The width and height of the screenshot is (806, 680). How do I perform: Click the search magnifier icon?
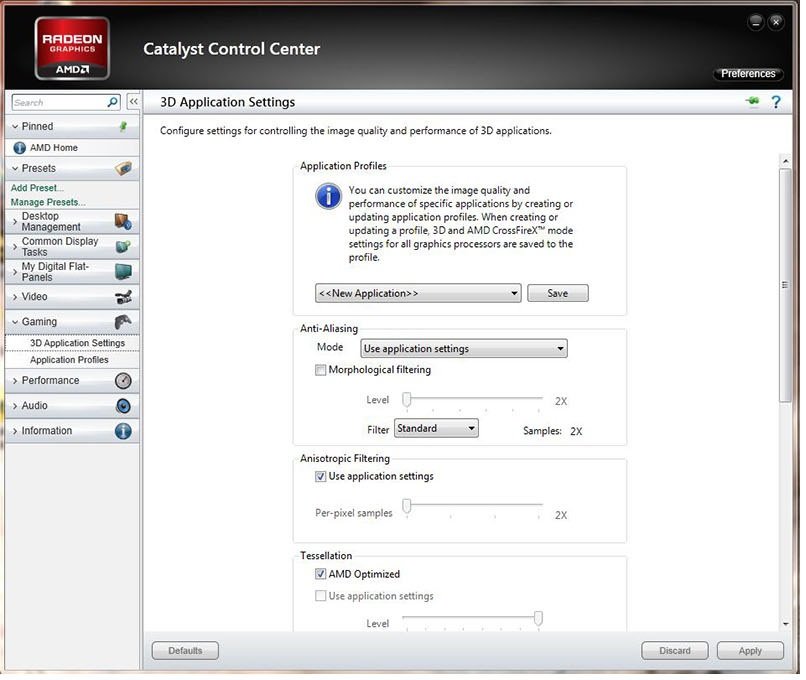pos(112,102)
